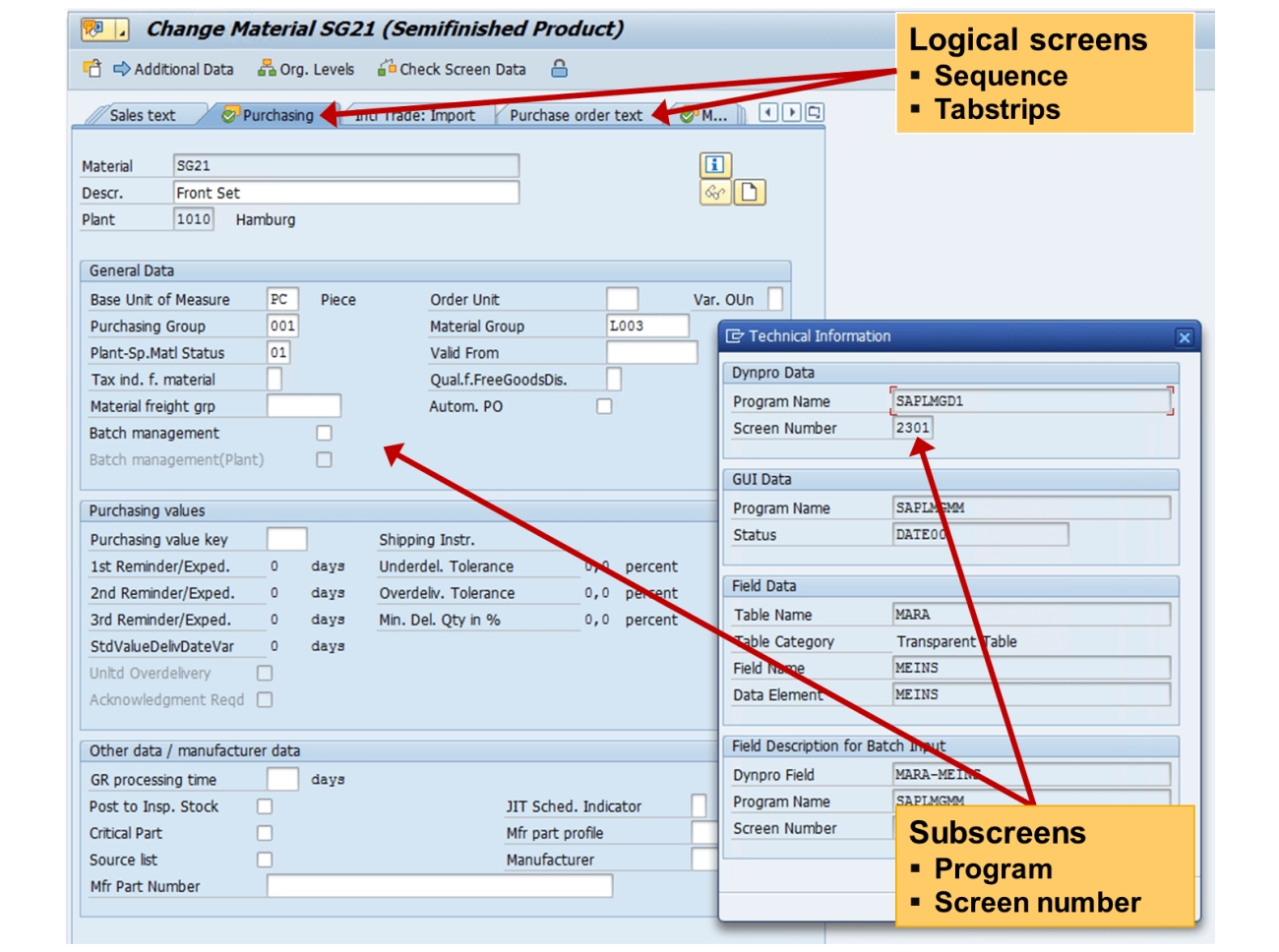Enable the Batch management checkbox

click(324, 433)
